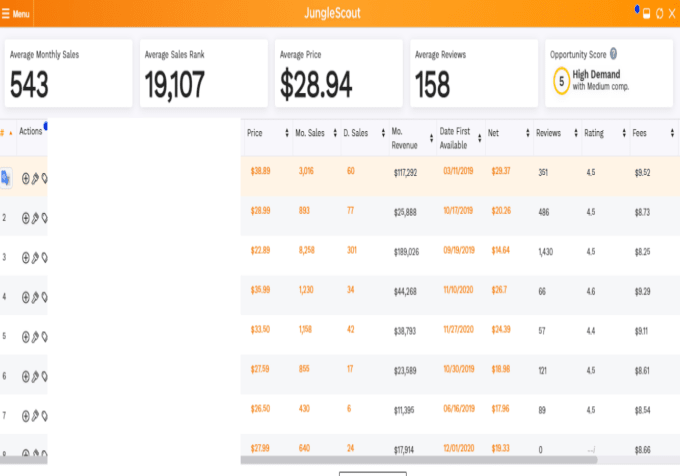Click sort arrows beside Rating header
680x476 pixels.
[x=624, y=133]
